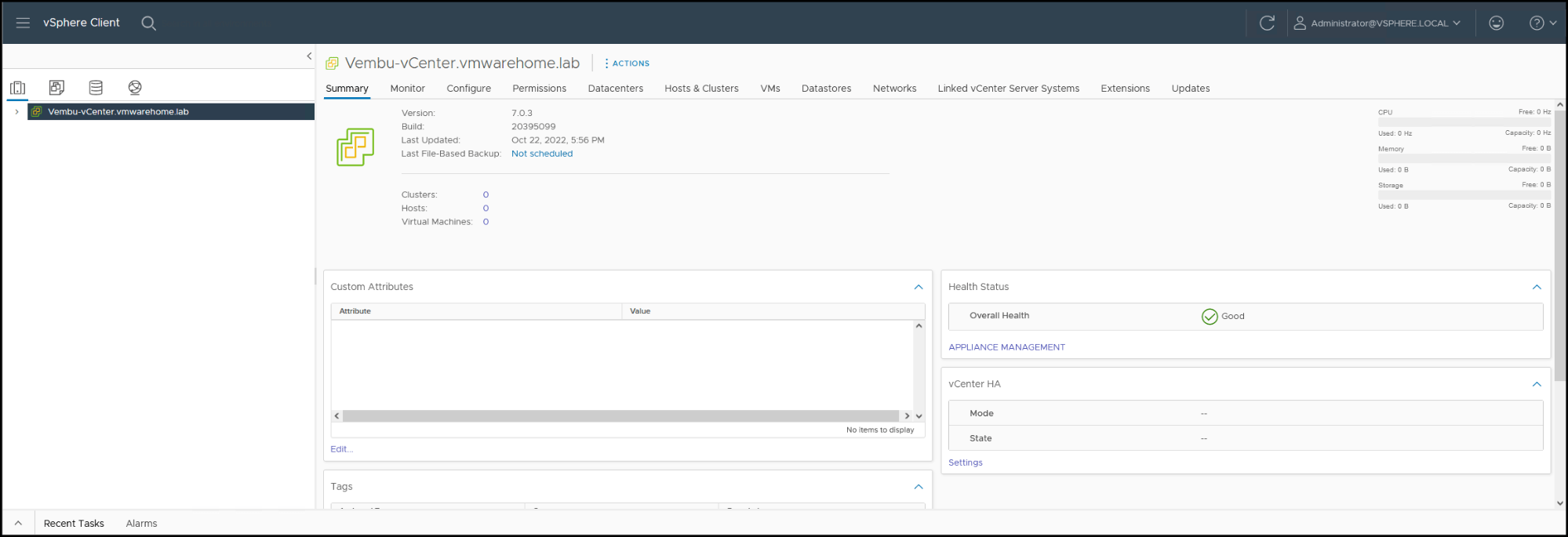Expand the bottom tasks panel chevron
Screen dimensions: 1568x537
pyautogui.click(x=18, y=523)
